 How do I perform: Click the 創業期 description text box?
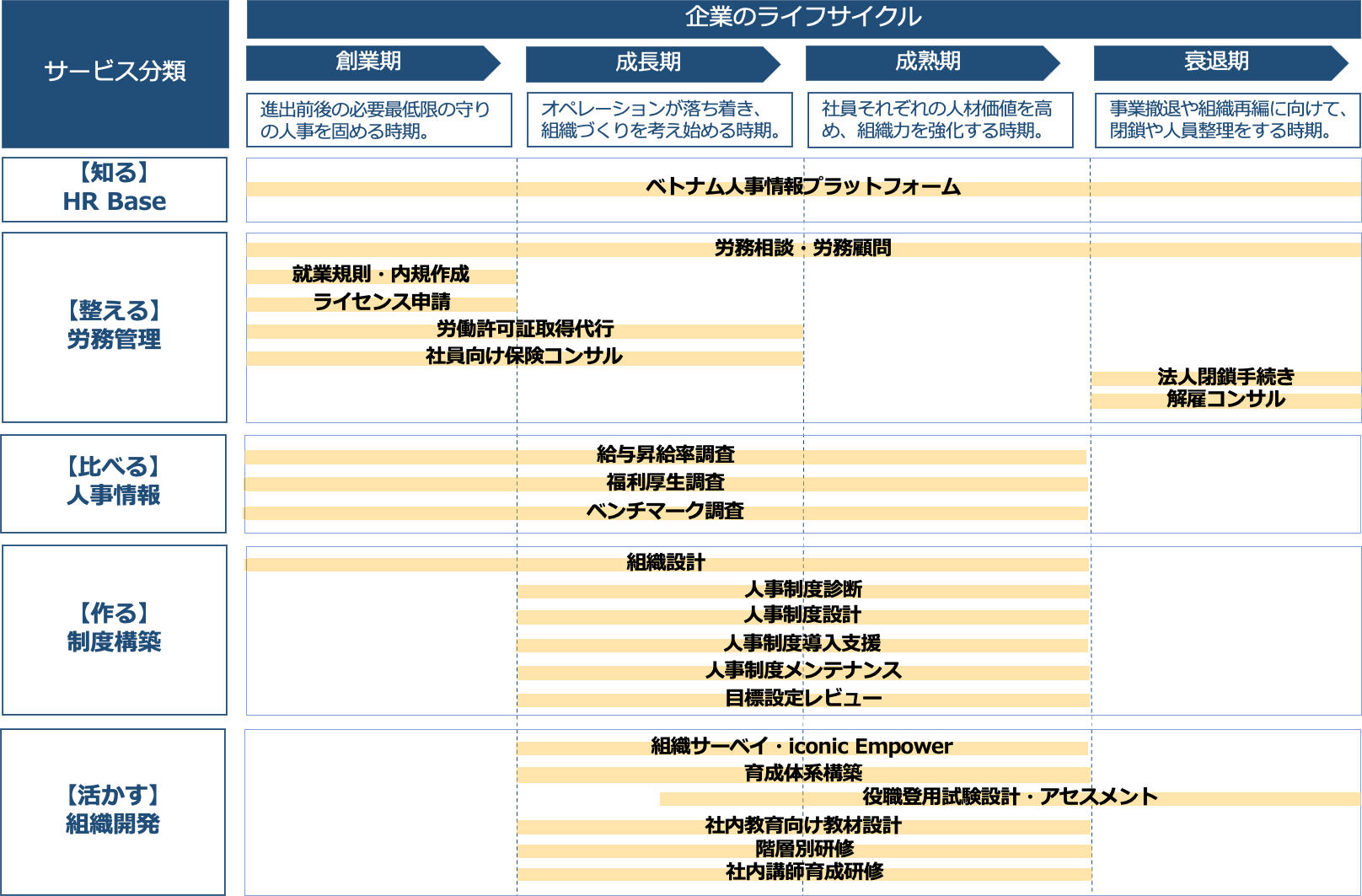click(x=378, y=121)
